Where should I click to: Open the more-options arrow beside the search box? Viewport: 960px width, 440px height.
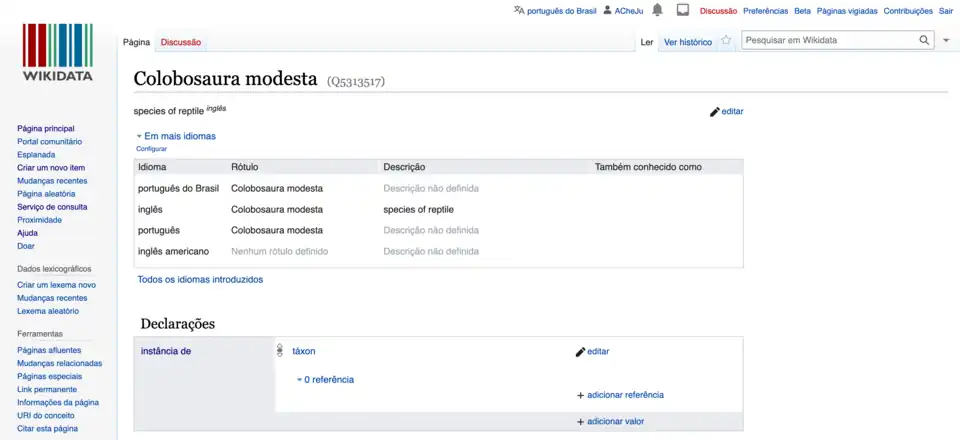946,40
